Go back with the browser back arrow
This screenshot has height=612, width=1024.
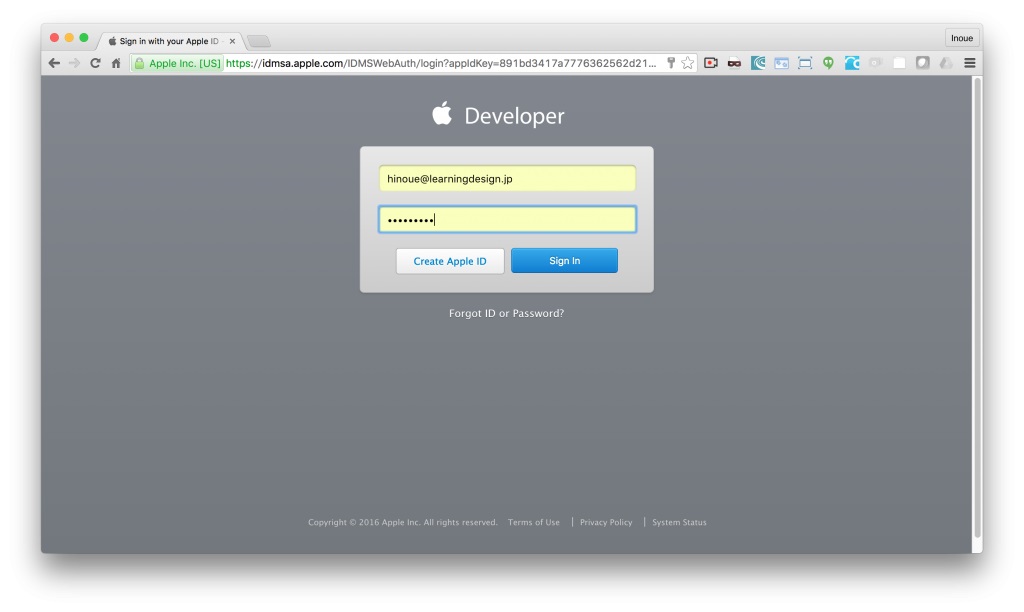54,63
